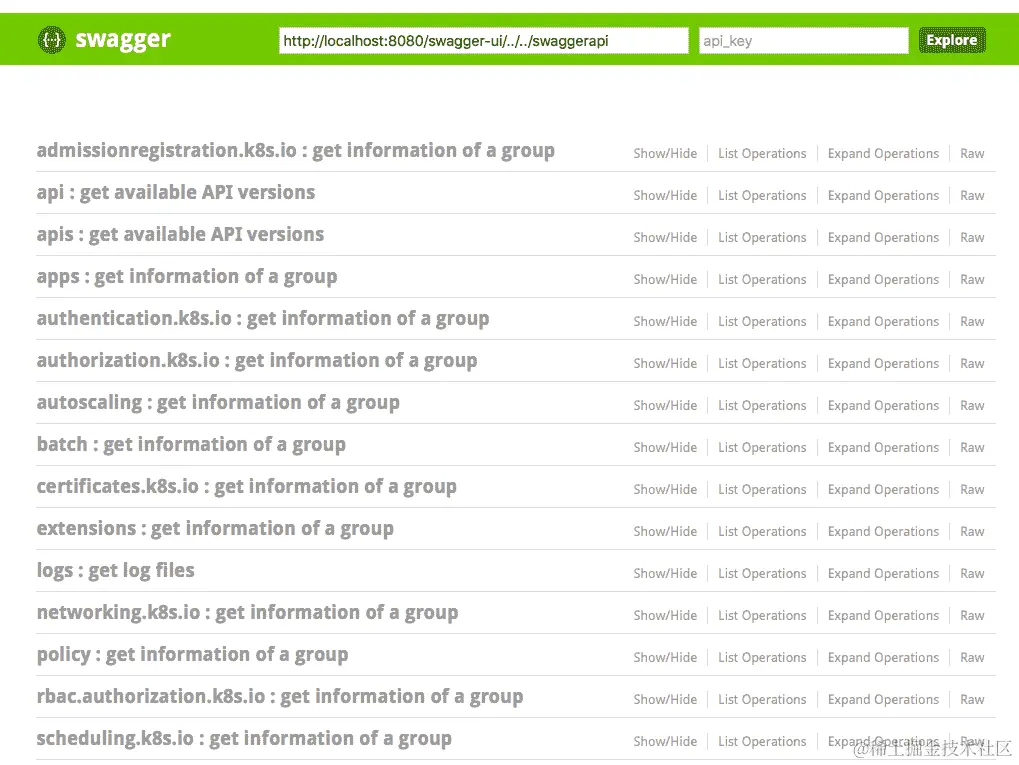Focus the swagger API URL field

point(484,40)
